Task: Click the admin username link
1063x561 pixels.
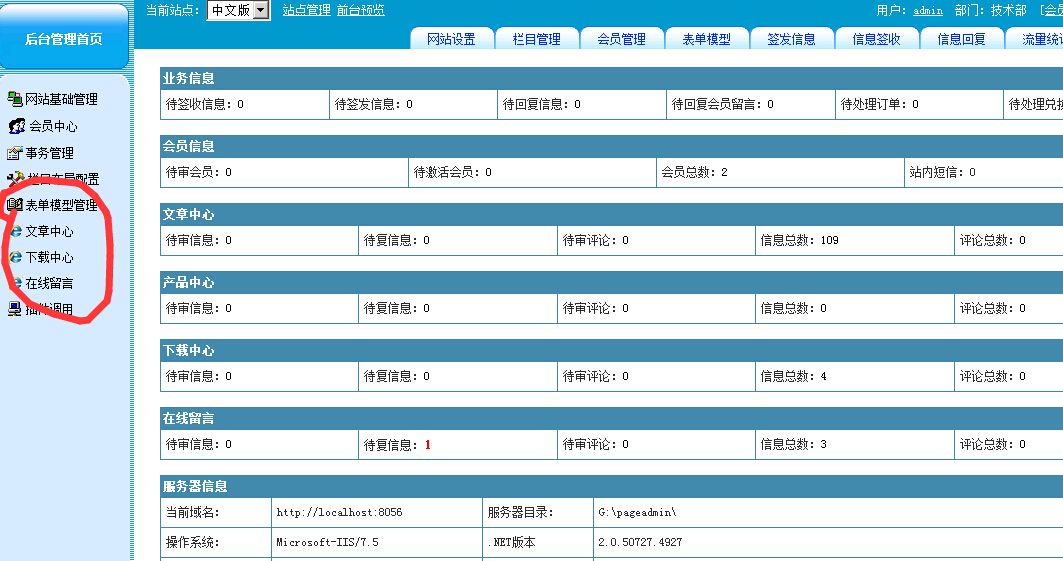Action: 927,10
